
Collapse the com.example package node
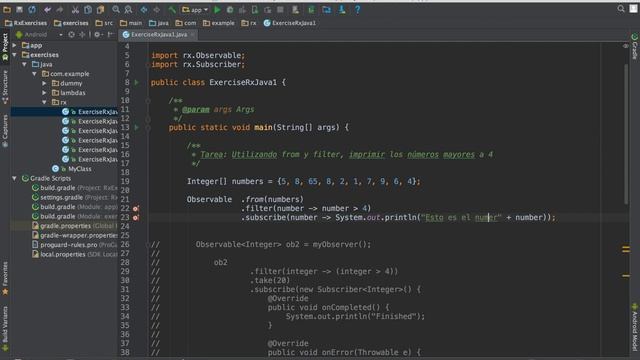pyautogui.click(x=34, y=74)
